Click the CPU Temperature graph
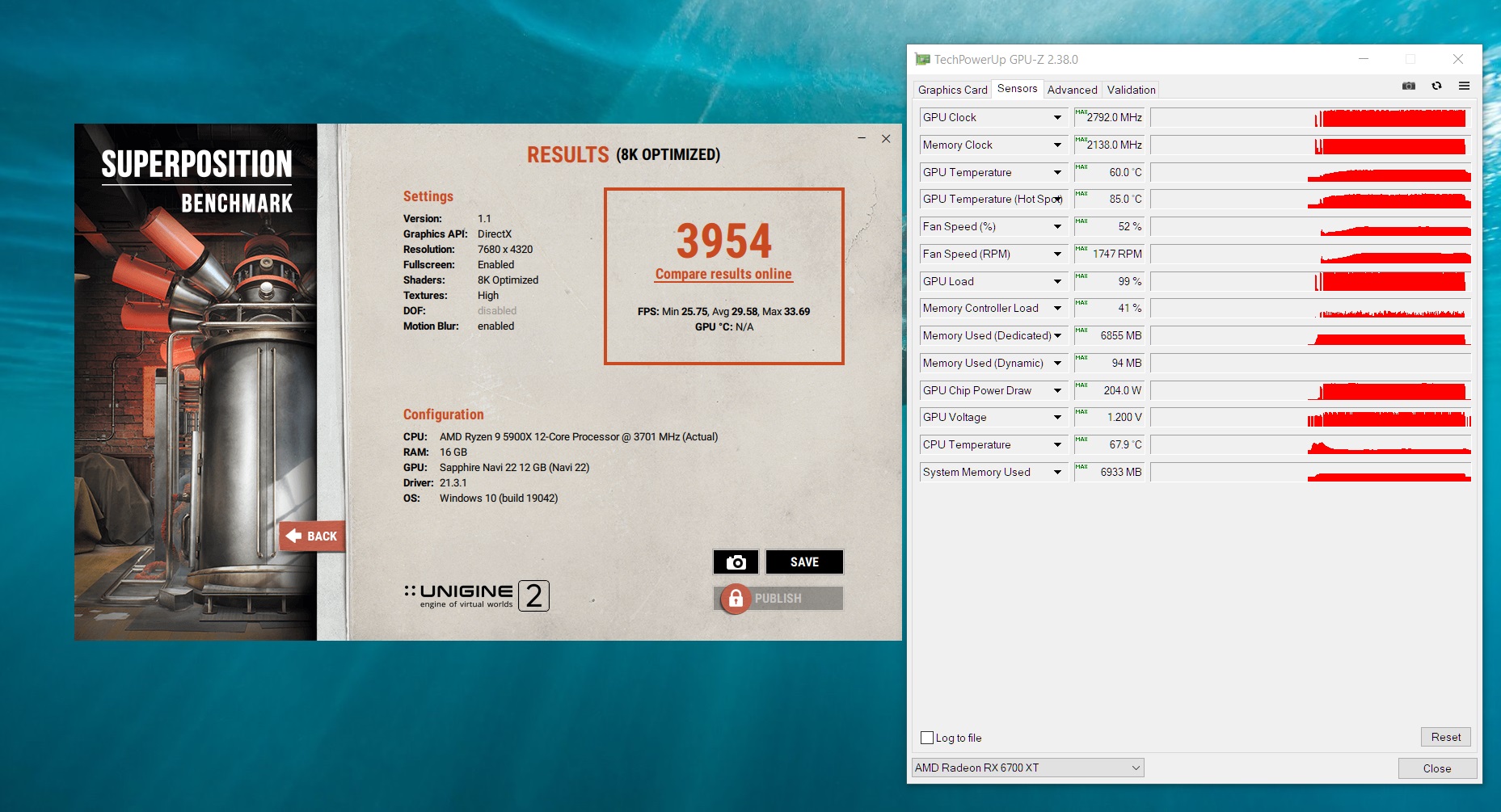This screenshot has height=812, width=1501. click(1310, 444)
